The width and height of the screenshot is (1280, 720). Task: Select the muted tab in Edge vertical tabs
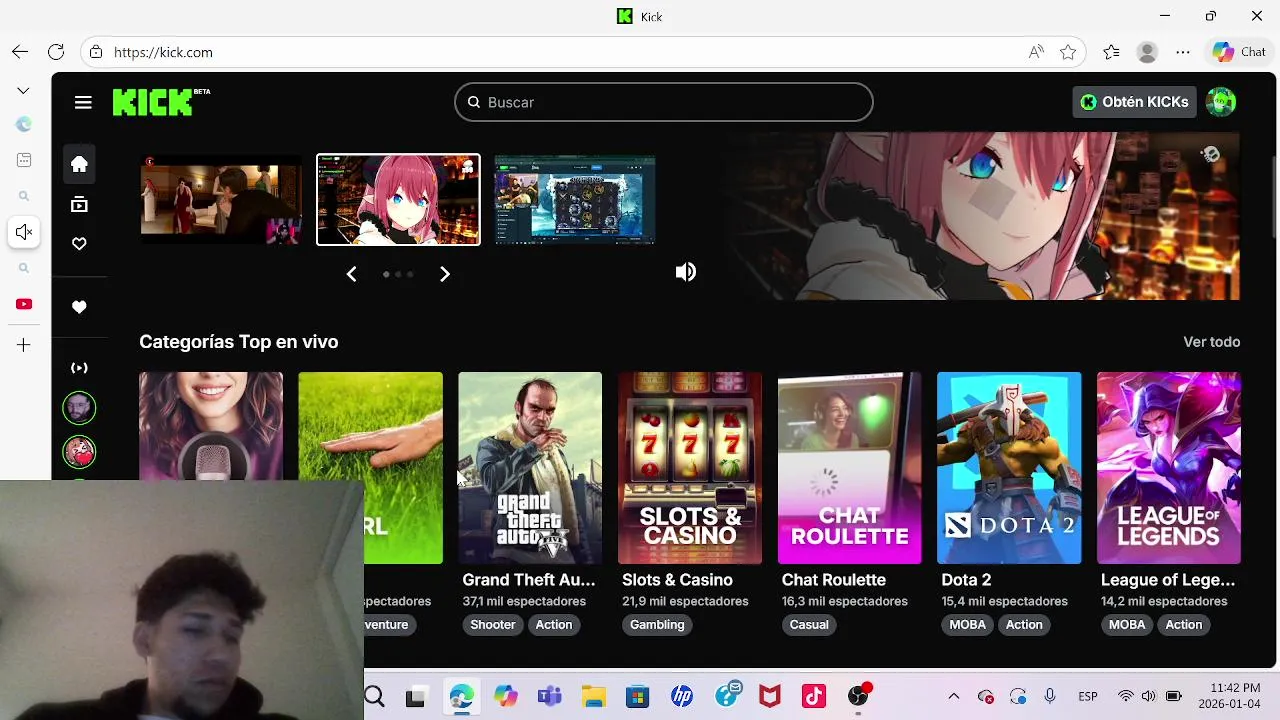tap(24, 232)
